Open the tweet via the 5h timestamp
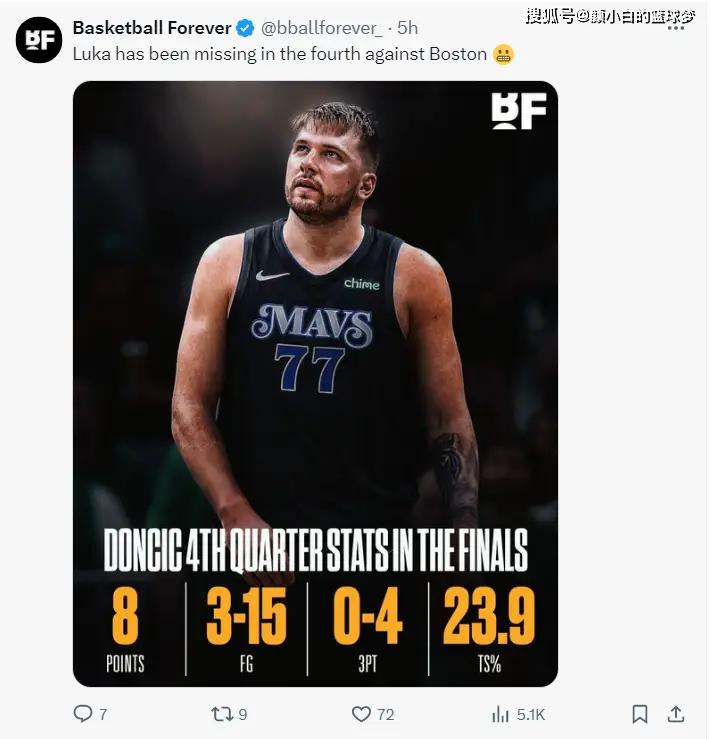The image size is (710, 739). (408, 28)
